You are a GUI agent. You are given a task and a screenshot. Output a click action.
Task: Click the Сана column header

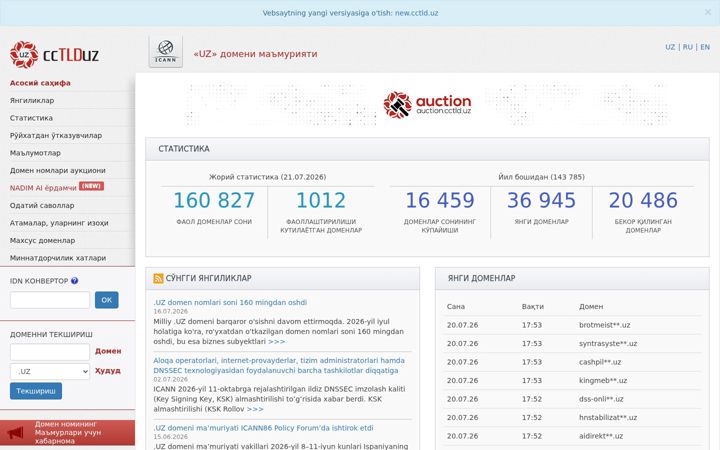[456, 306]
